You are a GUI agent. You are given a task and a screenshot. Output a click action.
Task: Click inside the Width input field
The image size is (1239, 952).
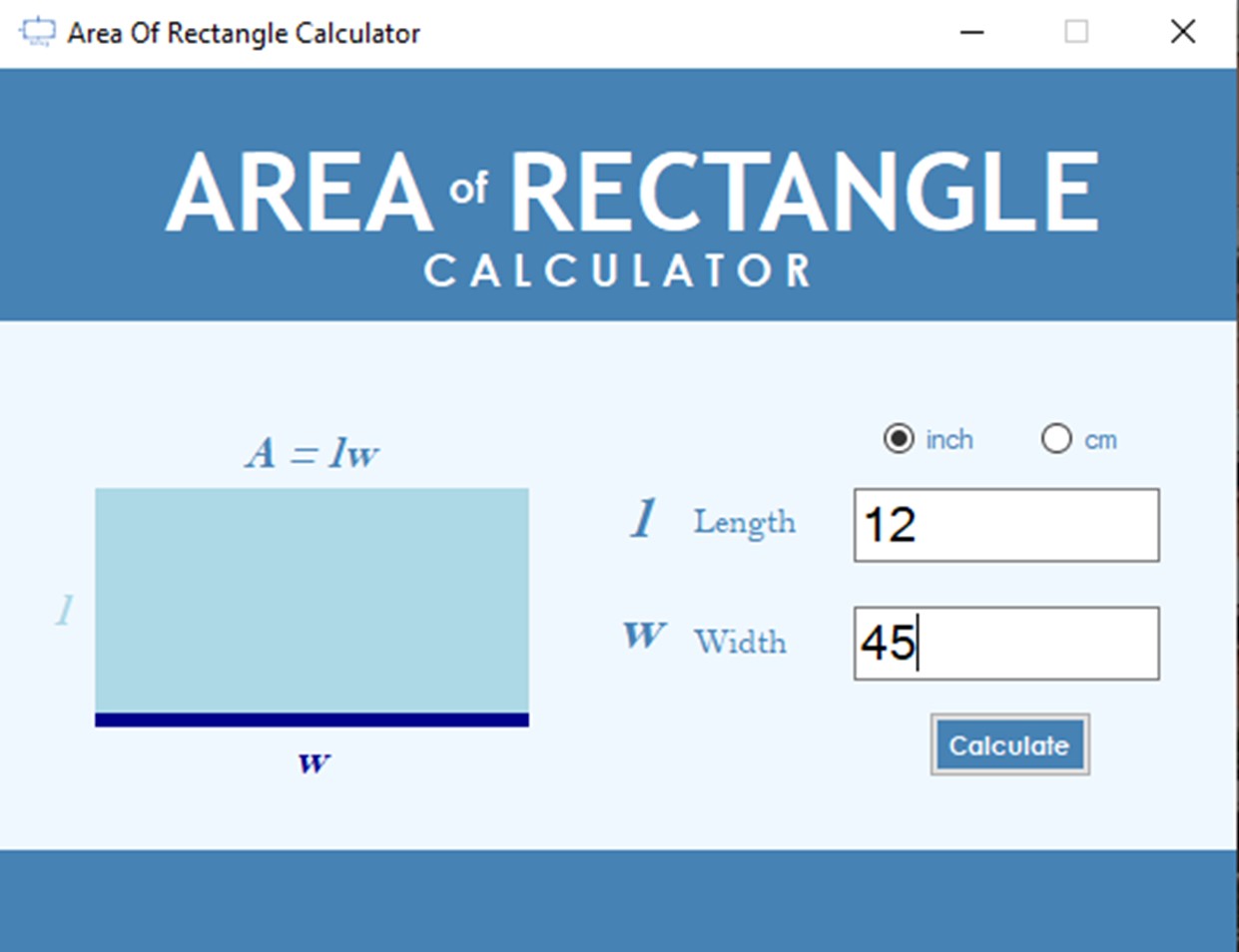1006,644
